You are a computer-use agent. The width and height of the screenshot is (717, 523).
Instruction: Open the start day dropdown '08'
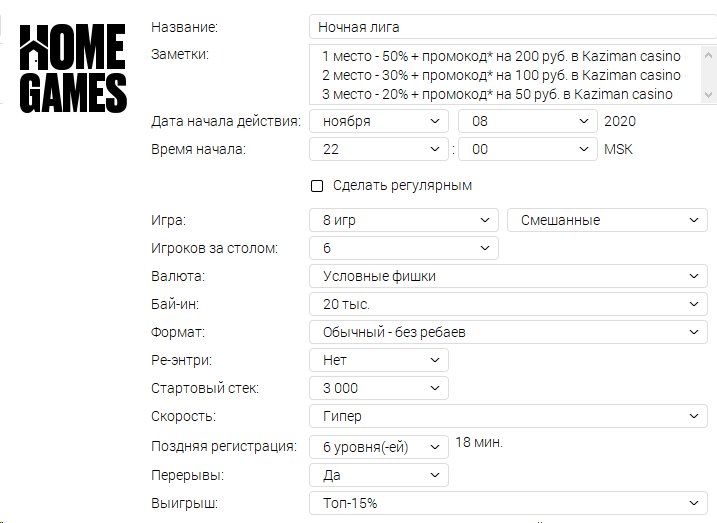(528, 121)
